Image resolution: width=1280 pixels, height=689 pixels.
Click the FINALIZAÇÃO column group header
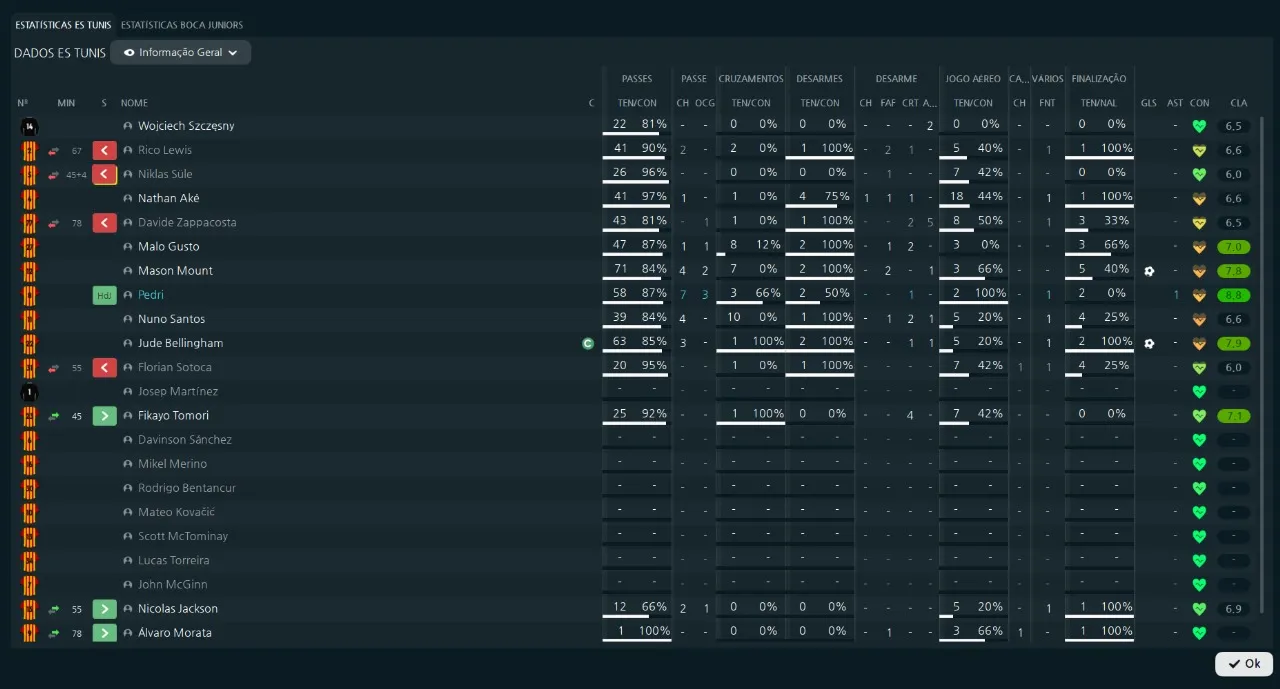tap(1099, 79)
